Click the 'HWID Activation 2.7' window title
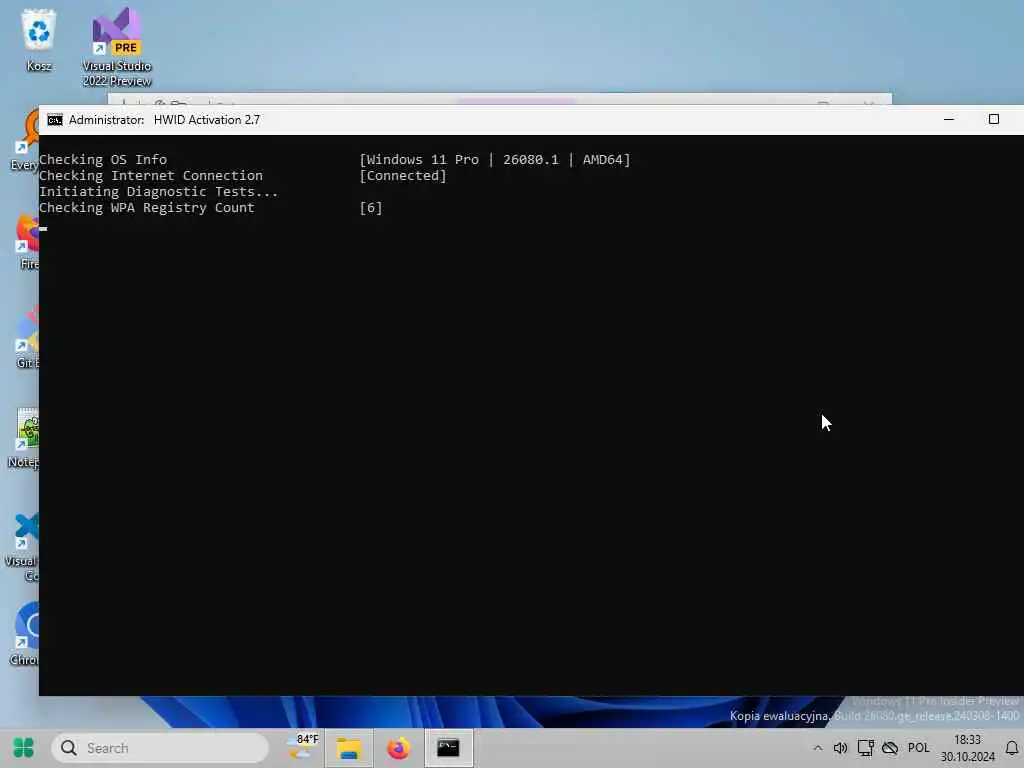This screenshot has width=1024, height=768. tap(207, 120)
